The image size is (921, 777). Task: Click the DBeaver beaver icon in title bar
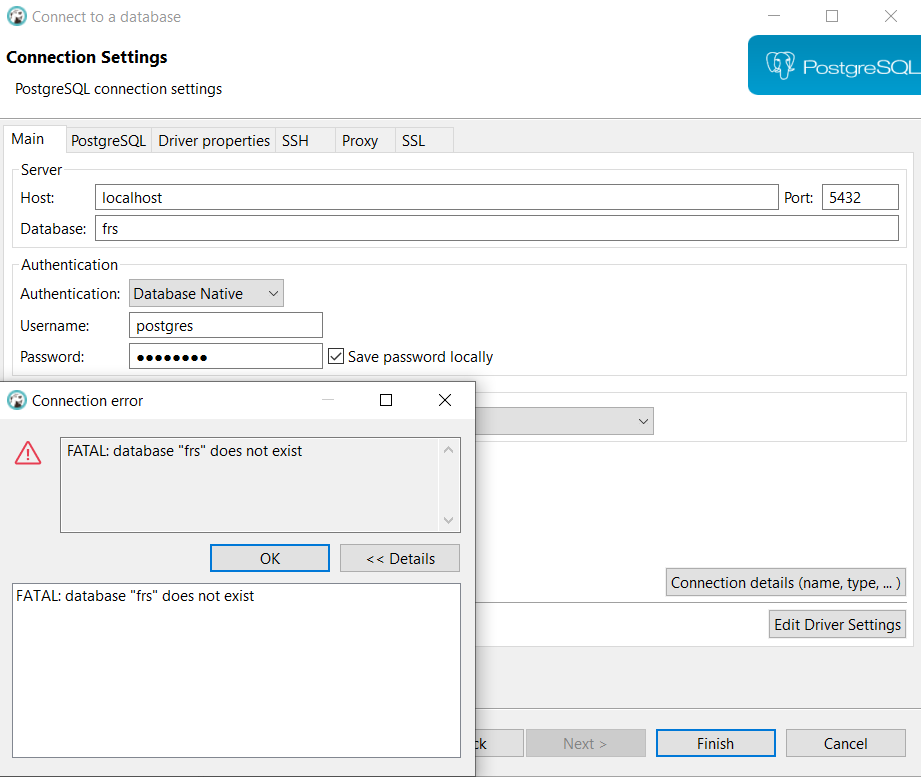pyautogui.click(x=17, y=17)
